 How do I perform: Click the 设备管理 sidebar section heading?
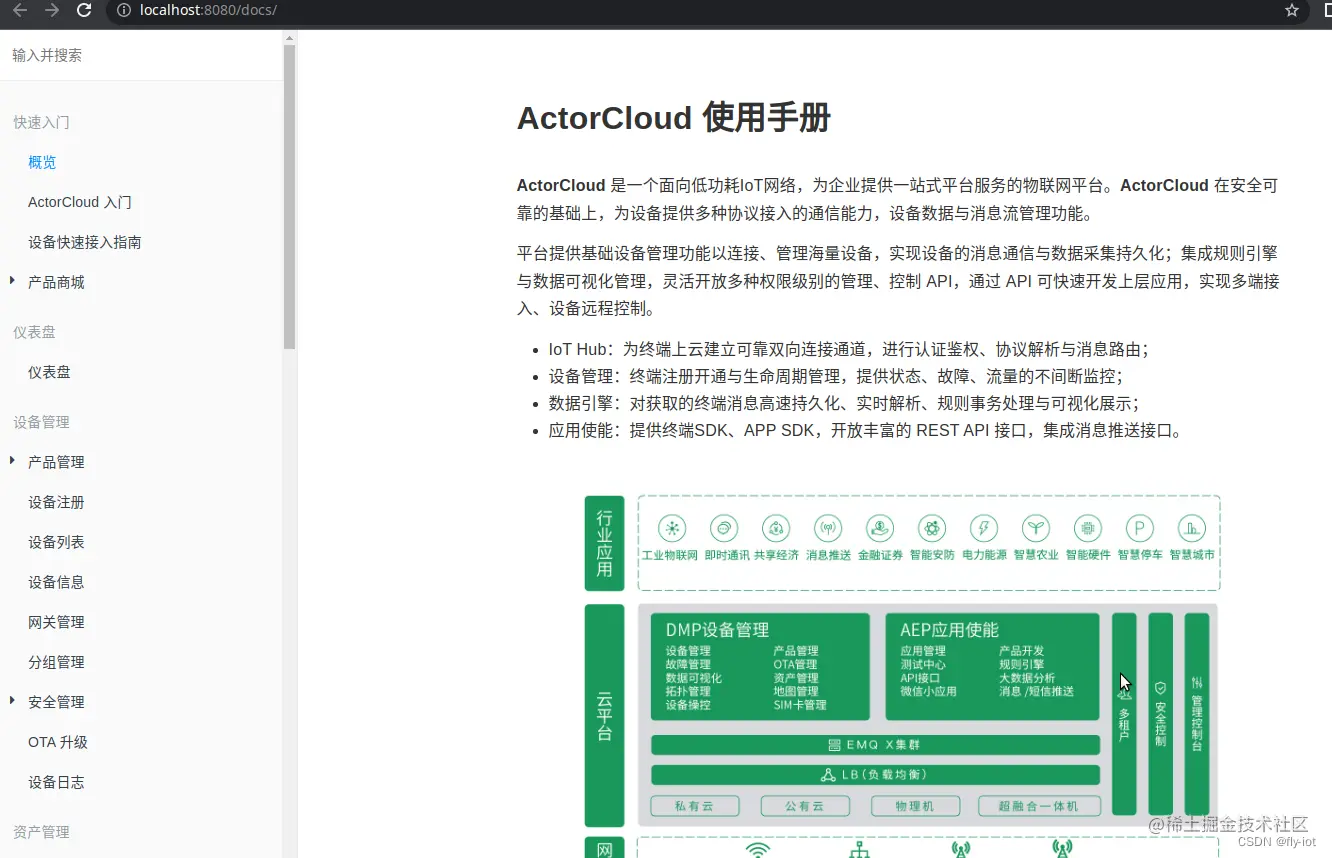tap(41, 422)
